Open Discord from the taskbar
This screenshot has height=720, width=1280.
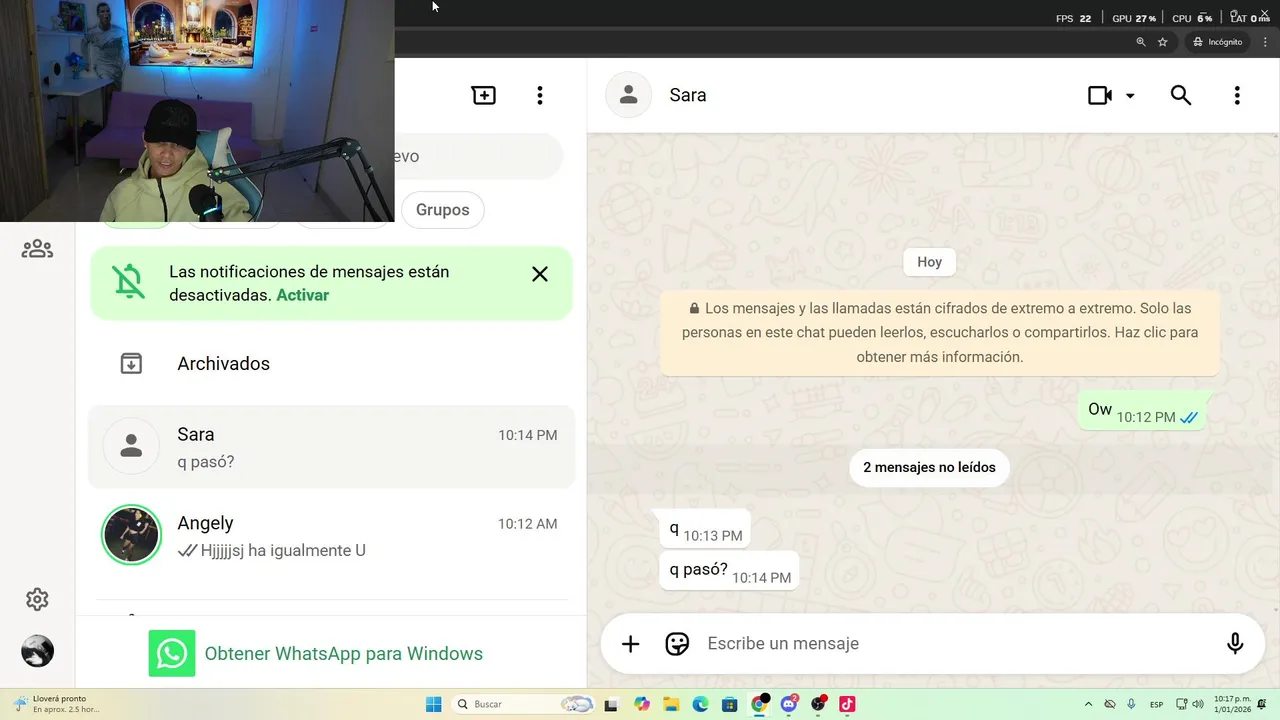point(789,704)
